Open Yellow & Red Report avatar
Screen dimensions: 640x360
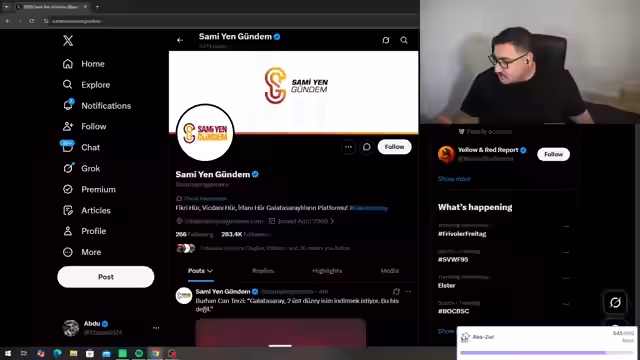coord(446,154)
